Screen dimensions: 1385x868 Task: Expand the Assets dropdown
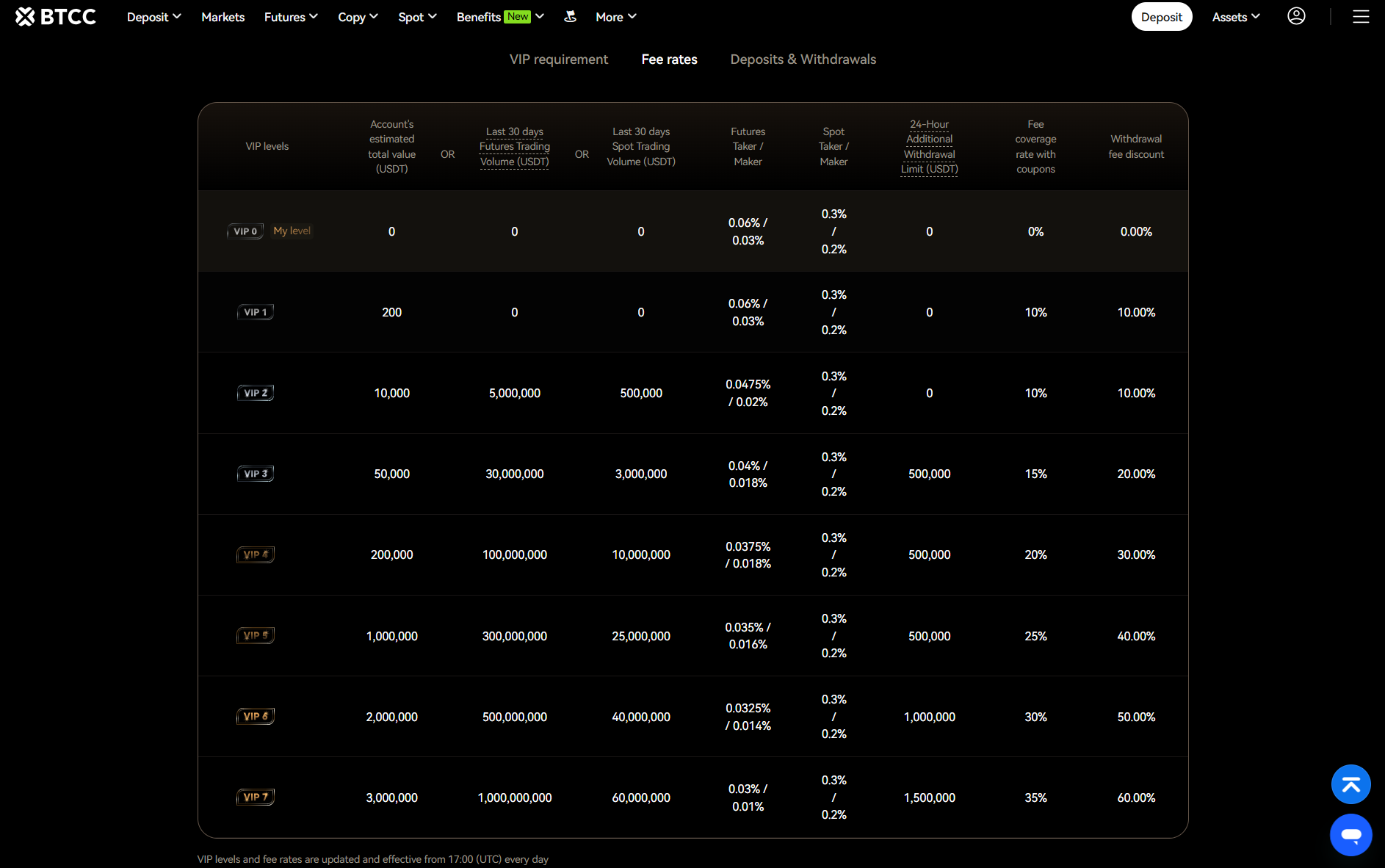[1236, 17]
